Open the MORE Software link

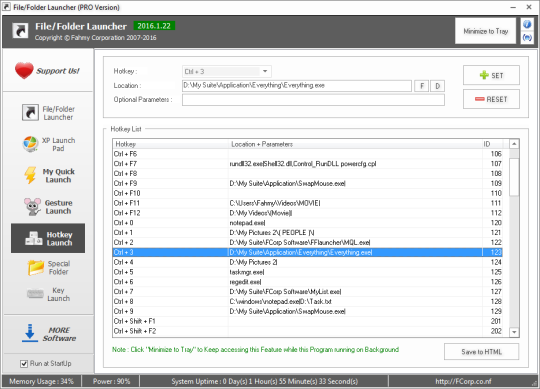(49, 334)
